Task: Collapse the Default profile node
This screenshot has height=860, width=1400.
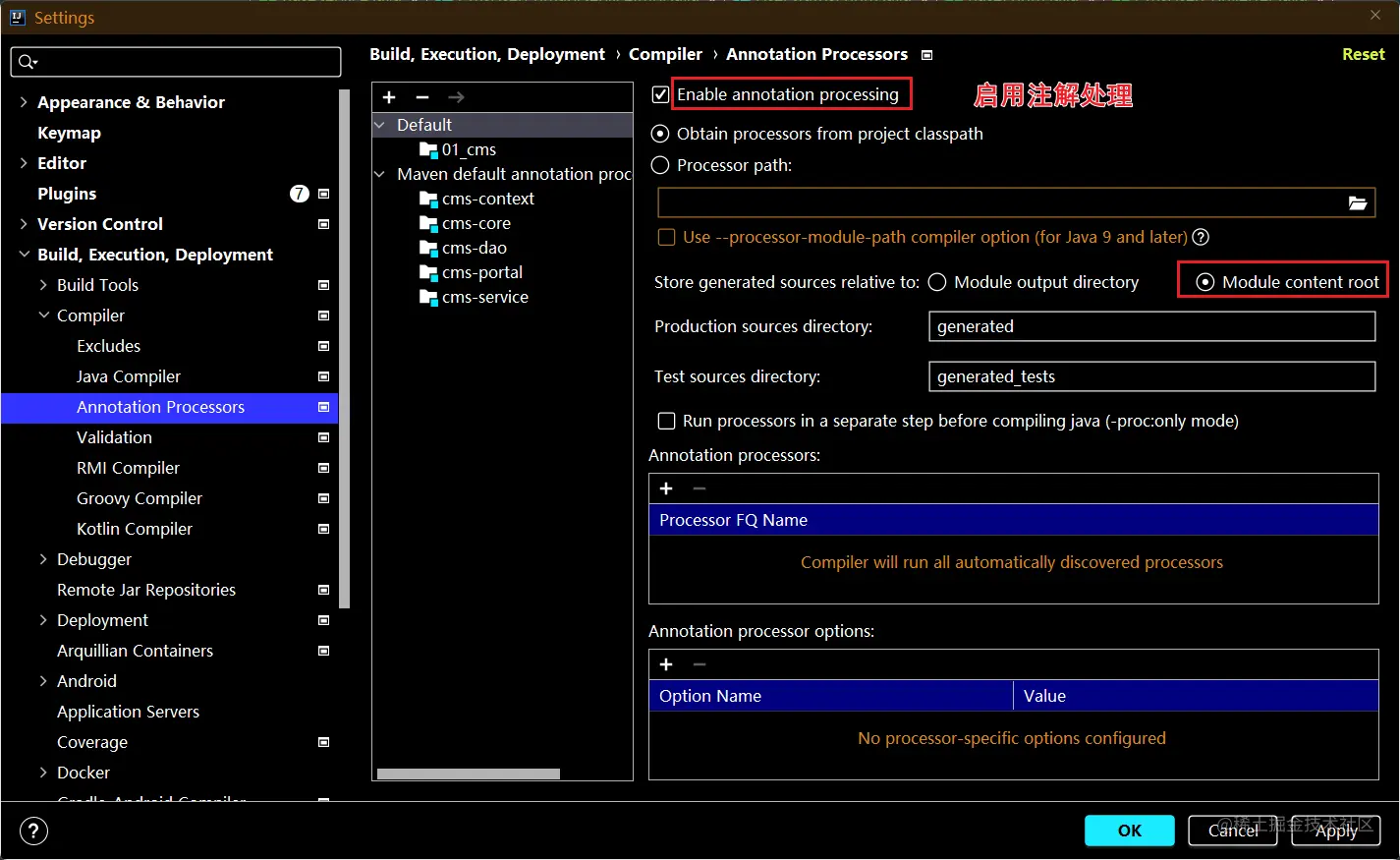Action: tap(380, 125)
